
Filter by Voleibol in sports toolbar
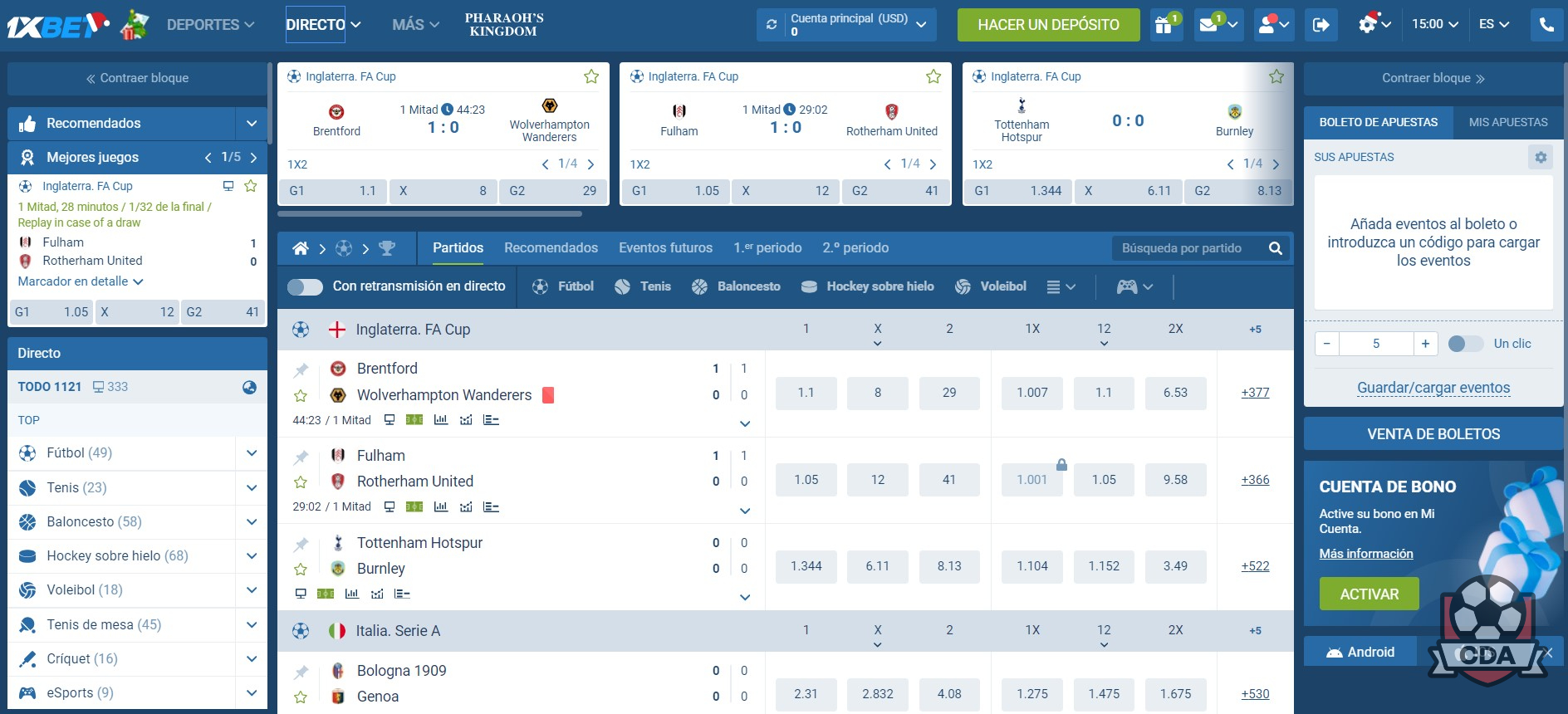click(991, 286)
